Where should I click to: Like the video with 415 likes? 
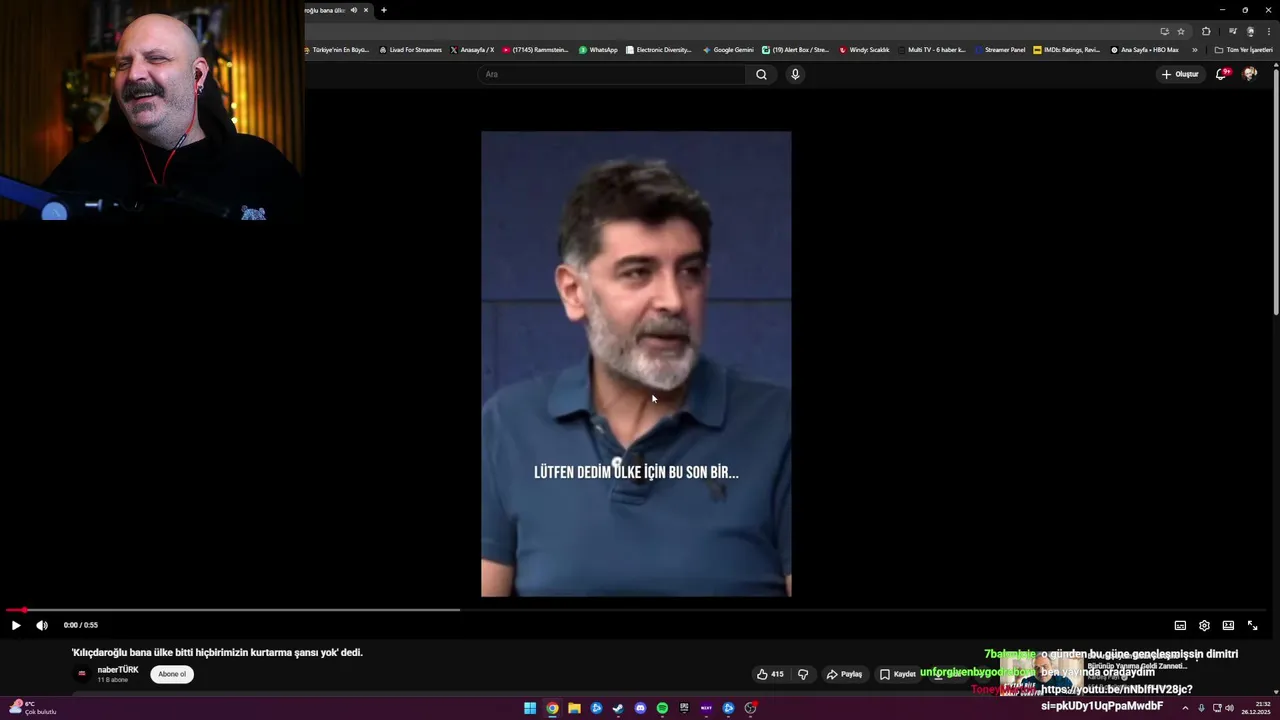click(x=770, y=674)
